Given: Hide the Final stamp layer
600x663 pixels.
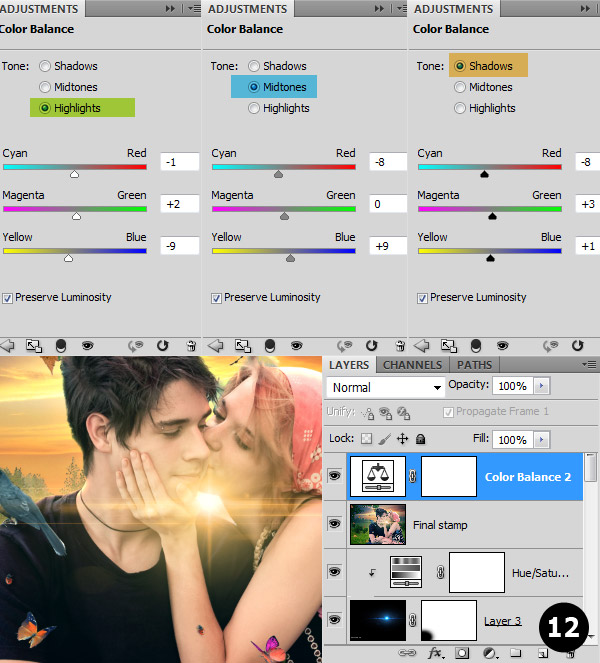Looking at the screenshot, I should 334,523.
